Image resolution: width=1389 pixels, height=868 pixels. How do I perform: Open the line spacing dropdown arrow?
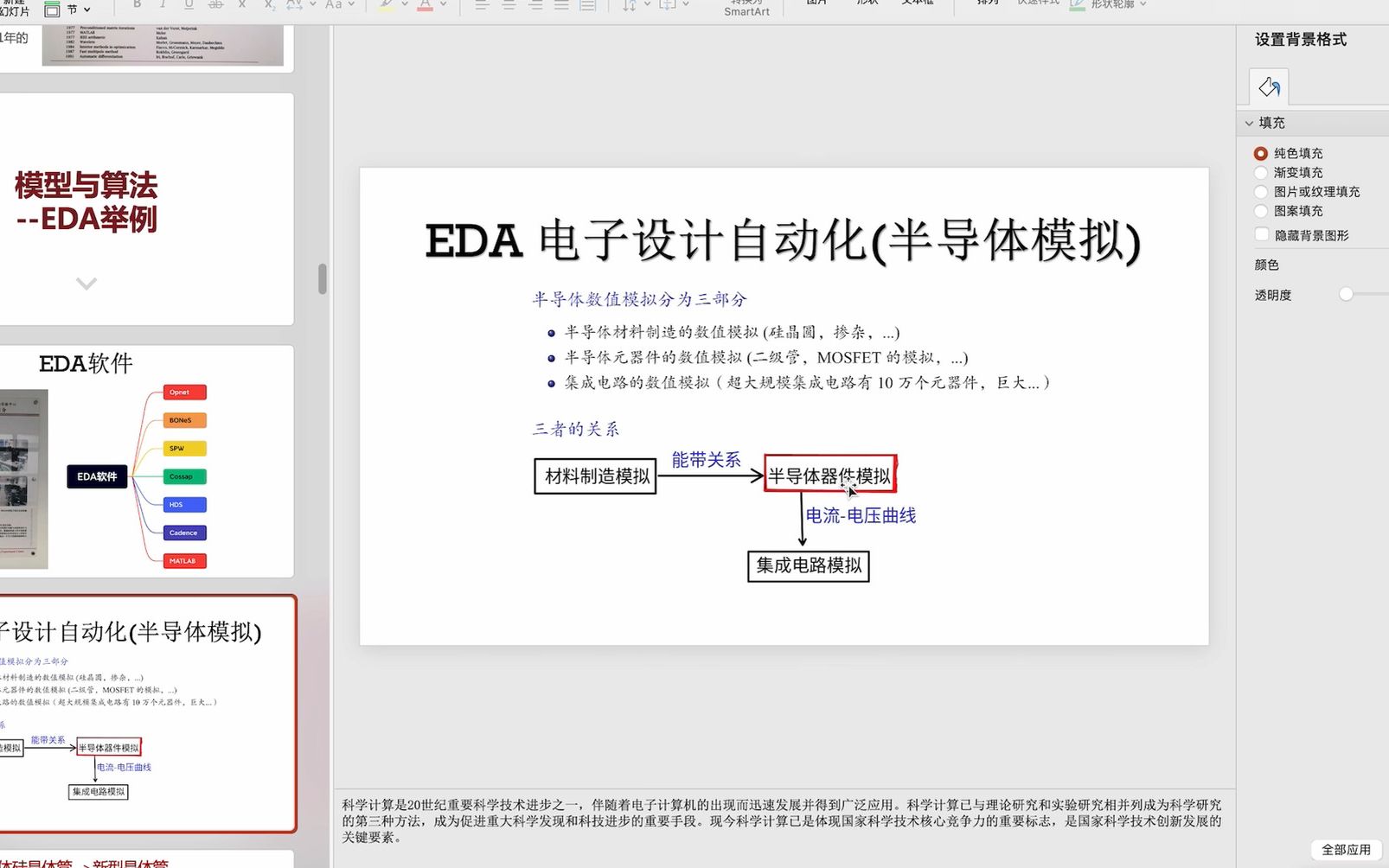(647, 4)
